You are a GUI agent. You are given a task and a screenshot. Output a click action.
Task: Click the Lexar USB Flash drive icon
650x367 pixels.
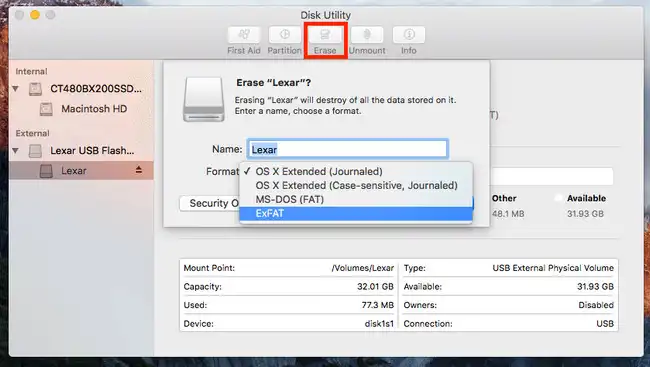pos(36,151)
